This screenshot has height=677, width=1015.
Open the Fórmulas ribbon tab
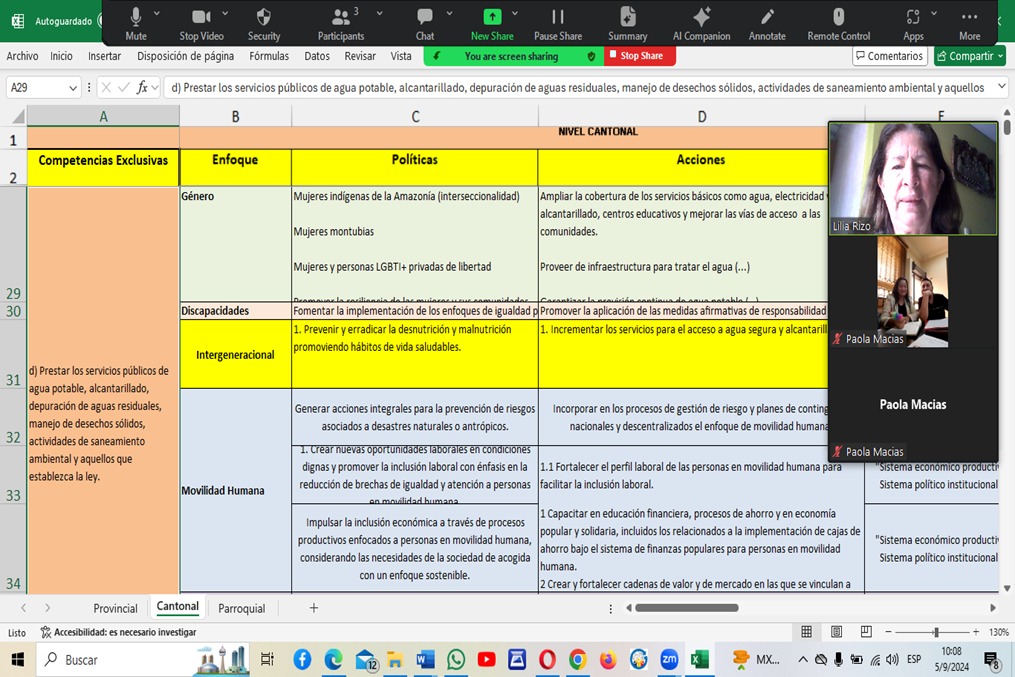click(269, 56)
